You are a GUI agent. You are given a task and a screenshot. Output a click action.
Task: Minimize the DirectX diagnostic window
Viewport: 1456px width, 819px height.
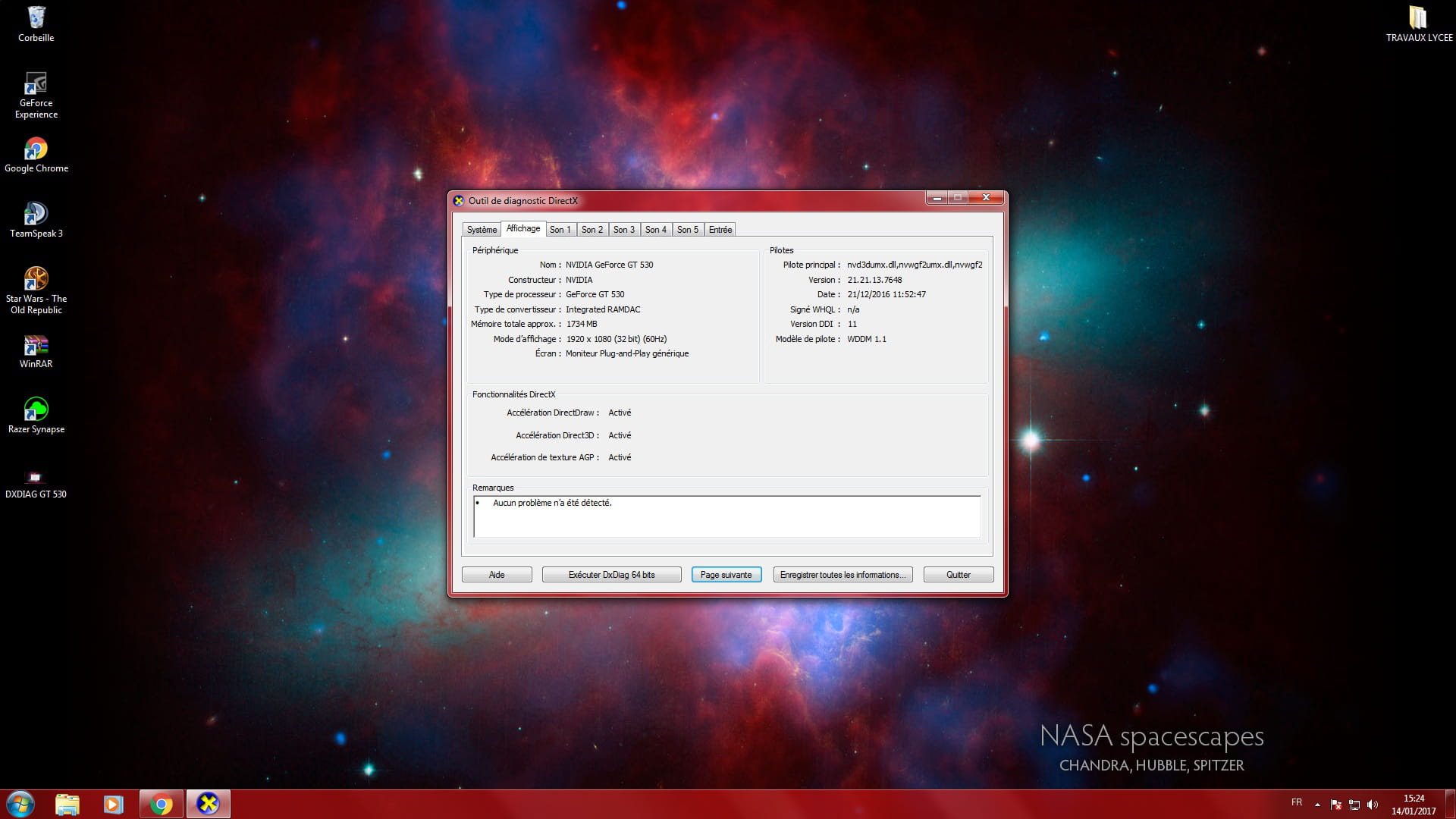(x=937, y=198)
